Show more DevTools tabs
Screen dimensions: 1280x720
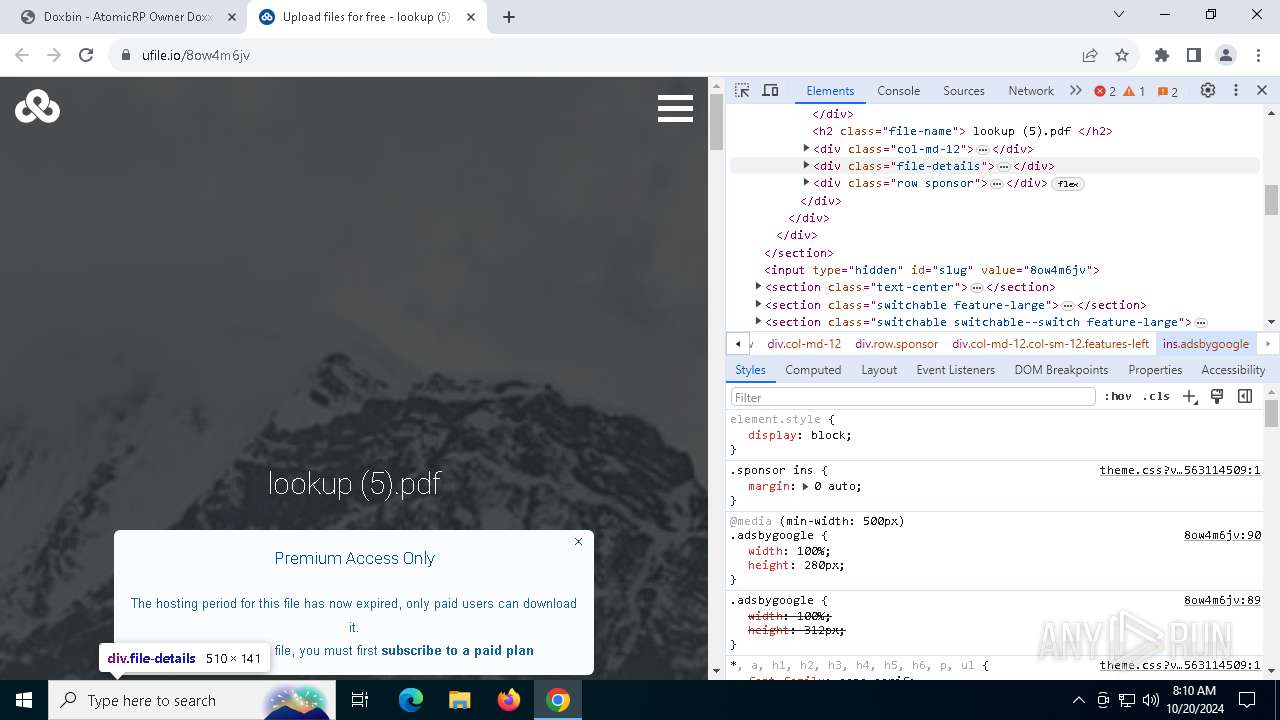tap(1075, 90)
